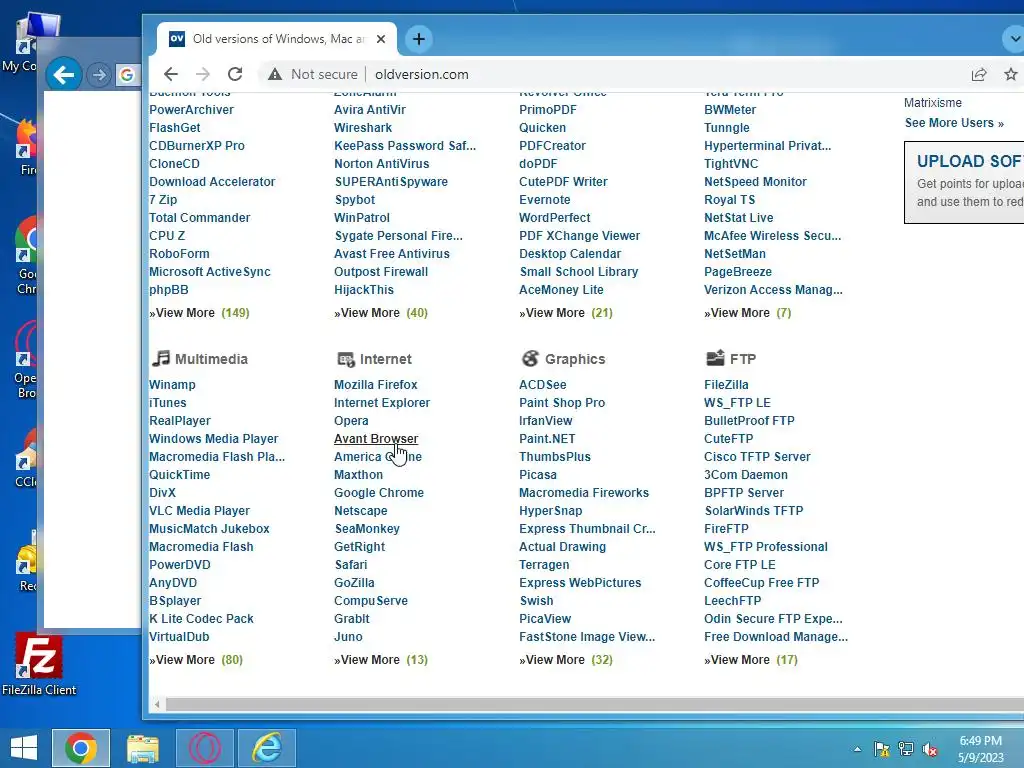Open the See More Users link

tap(954, 123)
